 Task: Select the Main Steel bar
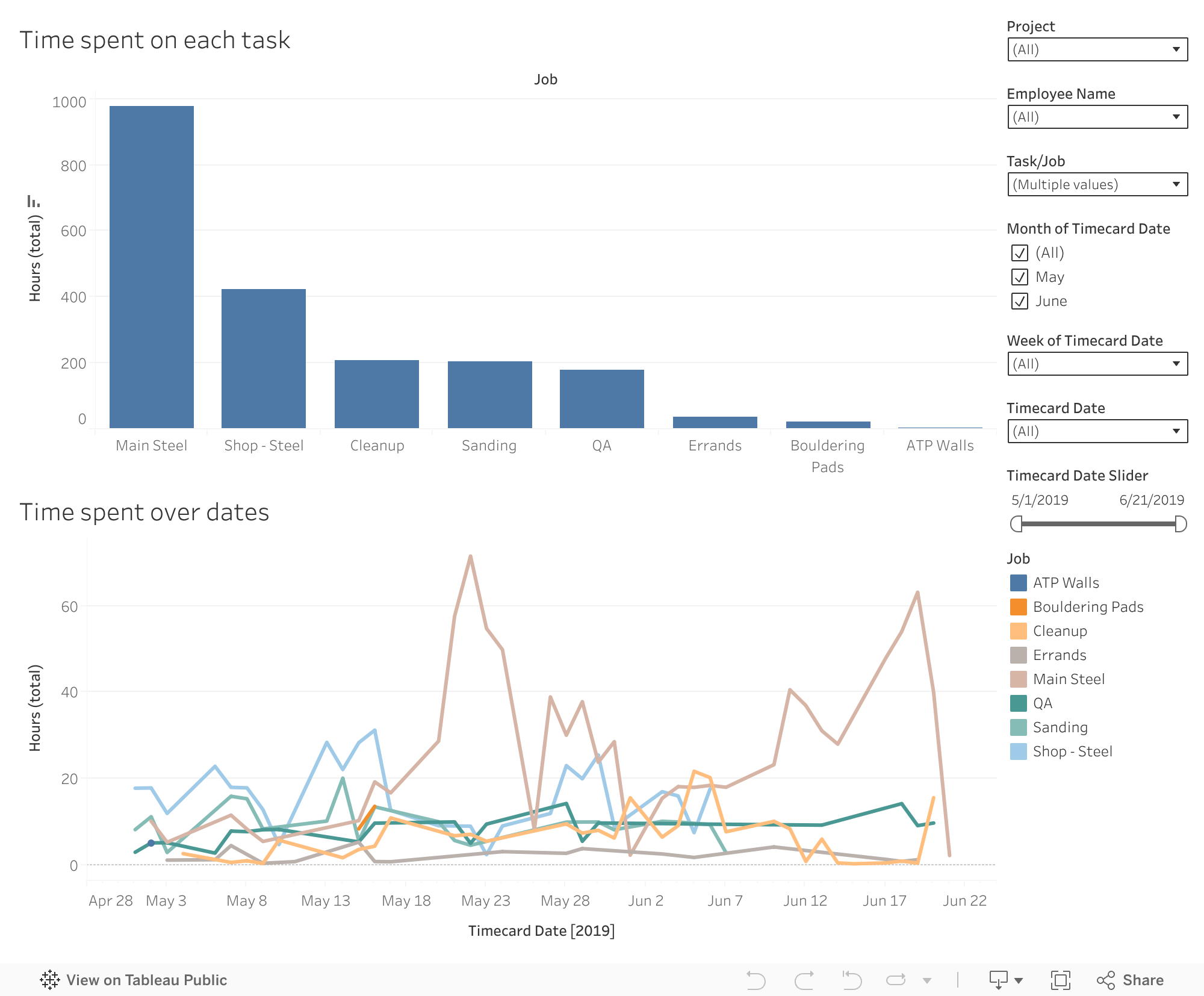pyautogui.click(x=152, y=267)
